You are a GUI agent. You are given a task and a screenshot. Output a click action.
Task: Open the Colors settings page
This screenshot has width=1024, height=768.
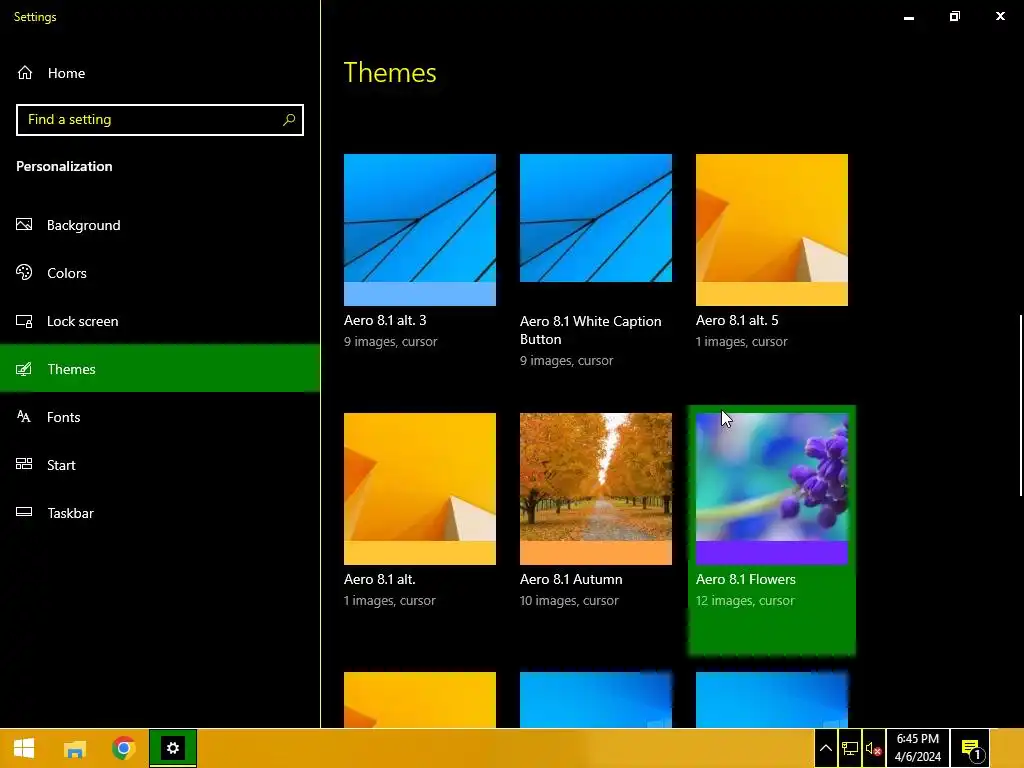tap(160, 273)
